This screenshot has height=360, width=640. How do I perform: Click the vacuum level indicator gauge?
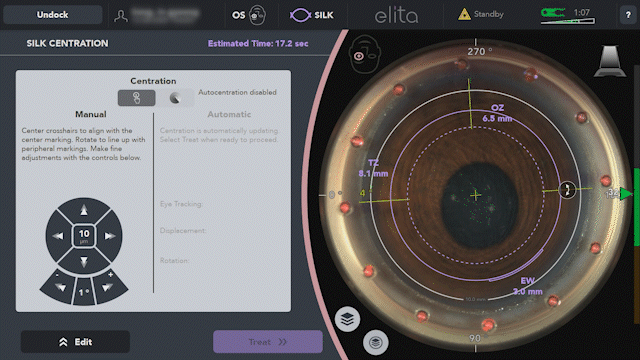(x=567, y=16)
